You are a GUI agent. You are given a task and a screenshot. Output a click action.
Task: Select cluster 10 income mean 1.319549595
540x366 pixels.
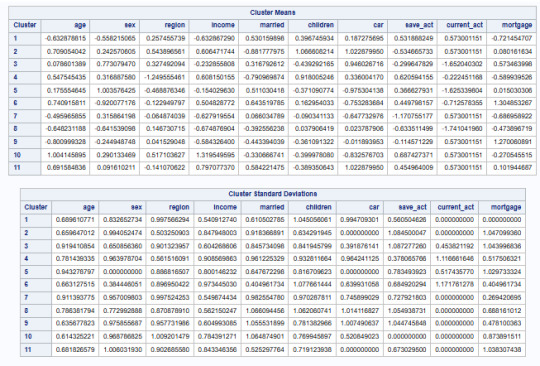tap(215, 155)
